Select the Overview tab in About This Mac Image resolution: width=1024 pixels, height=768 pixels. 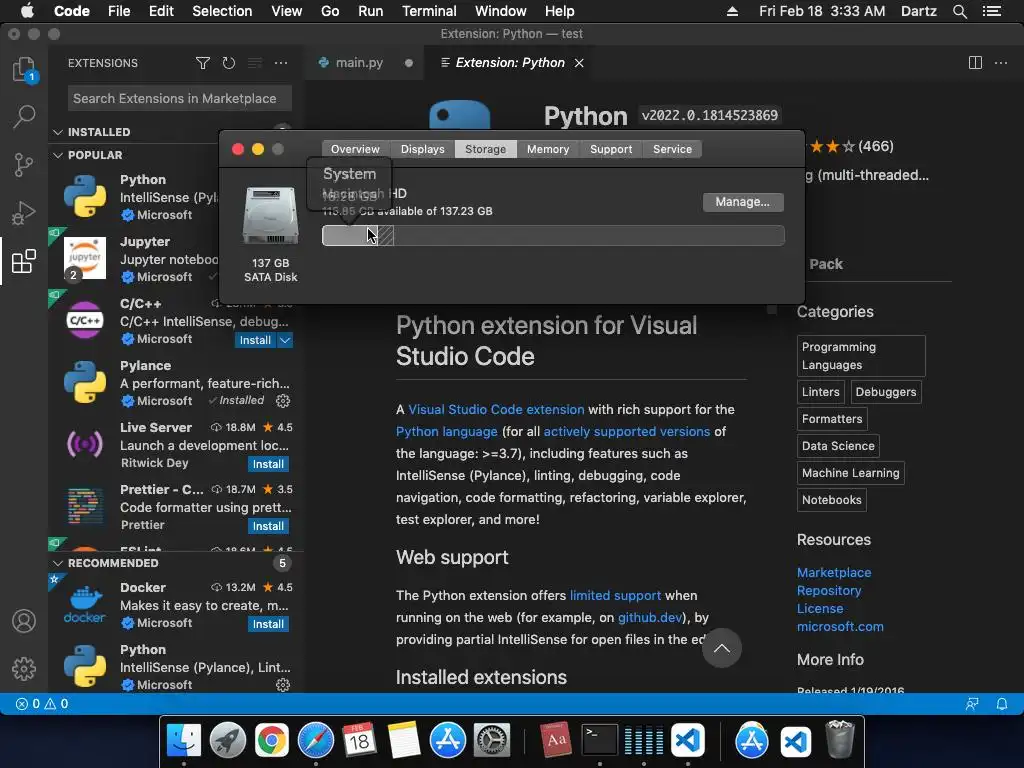click(x=355, y=149)
